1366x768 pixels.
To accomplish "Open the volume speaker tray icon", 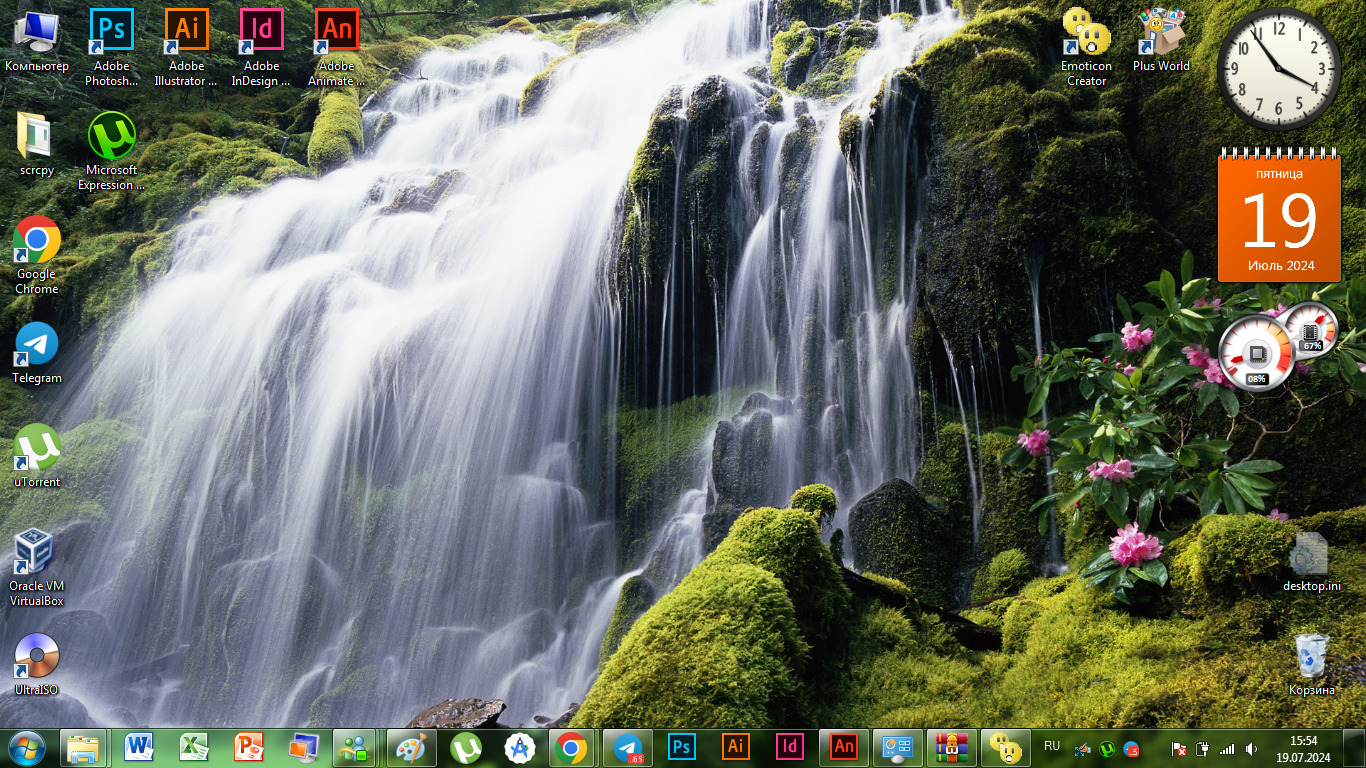I will coord(1252,748).
